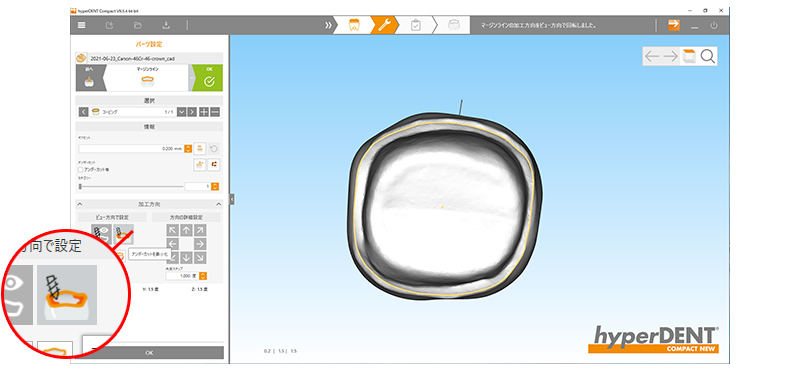Image resolution: width=800 pixels, height=372 pixels.
Task: Open the hamburger menu in the top bar
Action: click(82, 25)
